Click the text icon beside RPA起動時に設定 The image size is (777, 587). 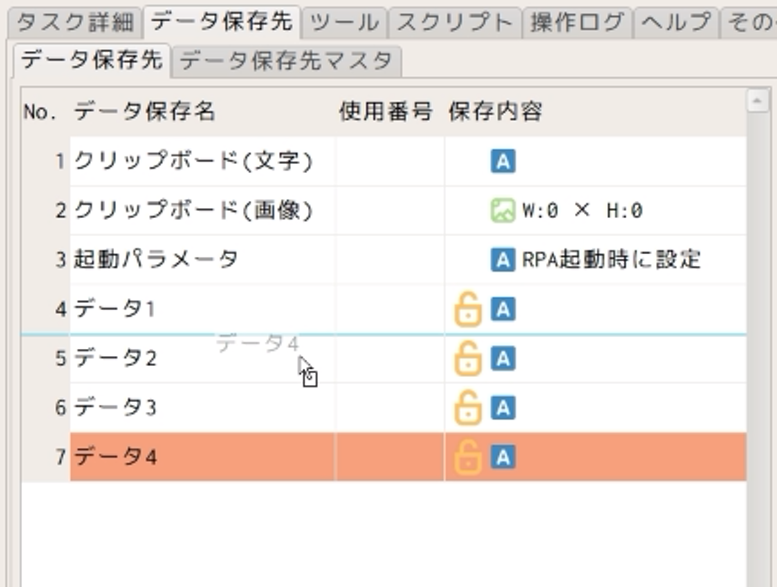pos(502,260)
